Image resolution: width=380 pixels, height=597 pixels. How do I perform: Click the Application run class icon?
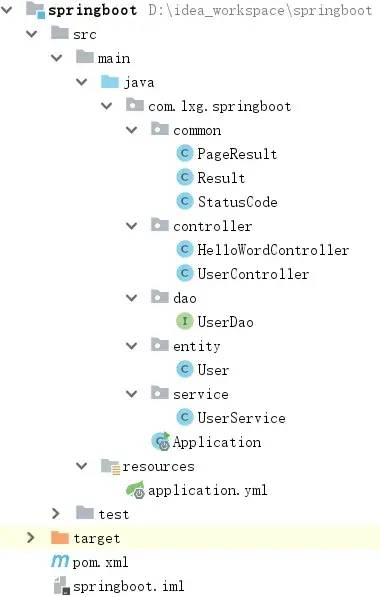pyautogui.click(x=161, y=442)
